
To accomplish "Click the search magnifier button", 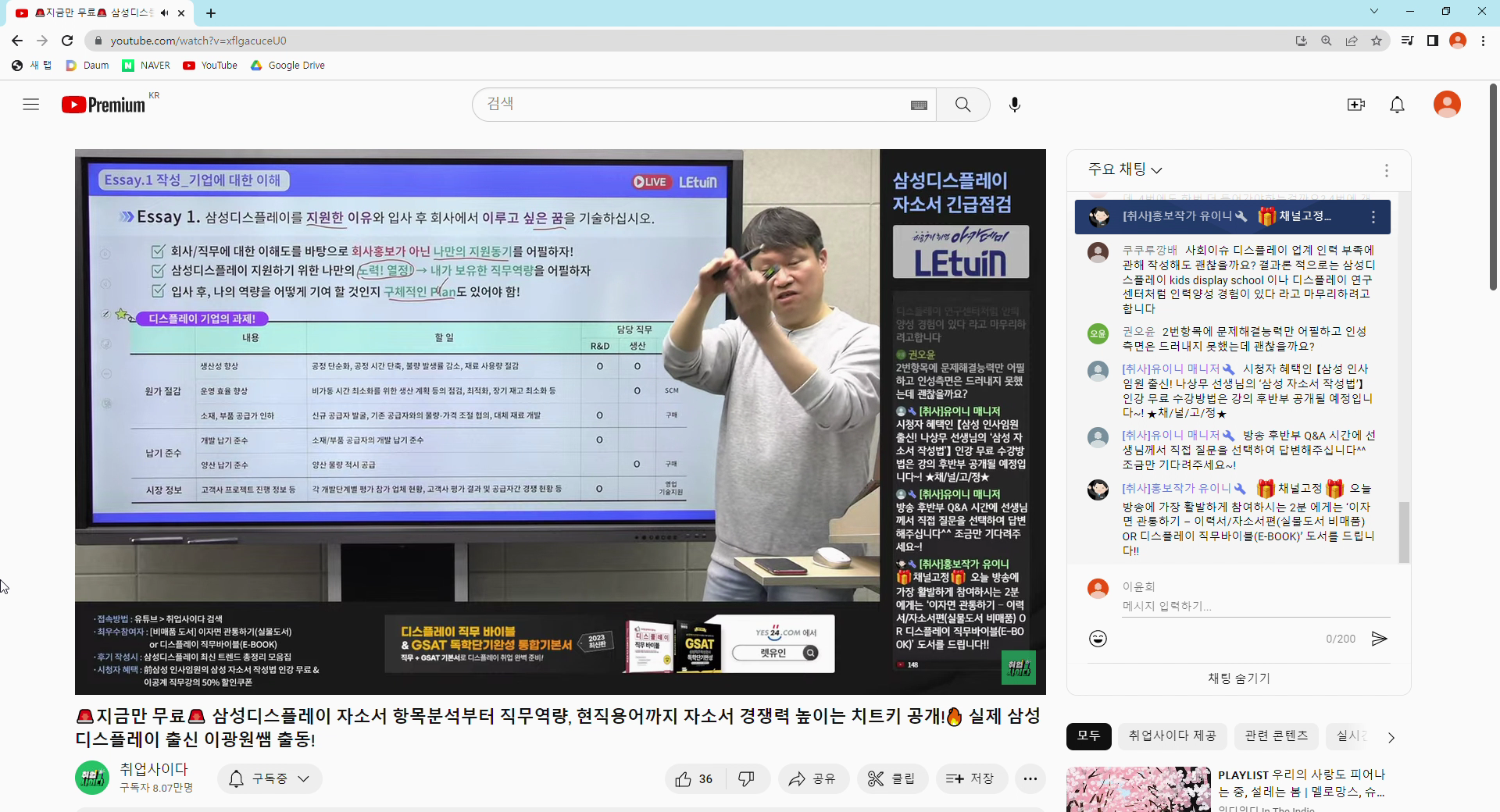I will point(963,105).
